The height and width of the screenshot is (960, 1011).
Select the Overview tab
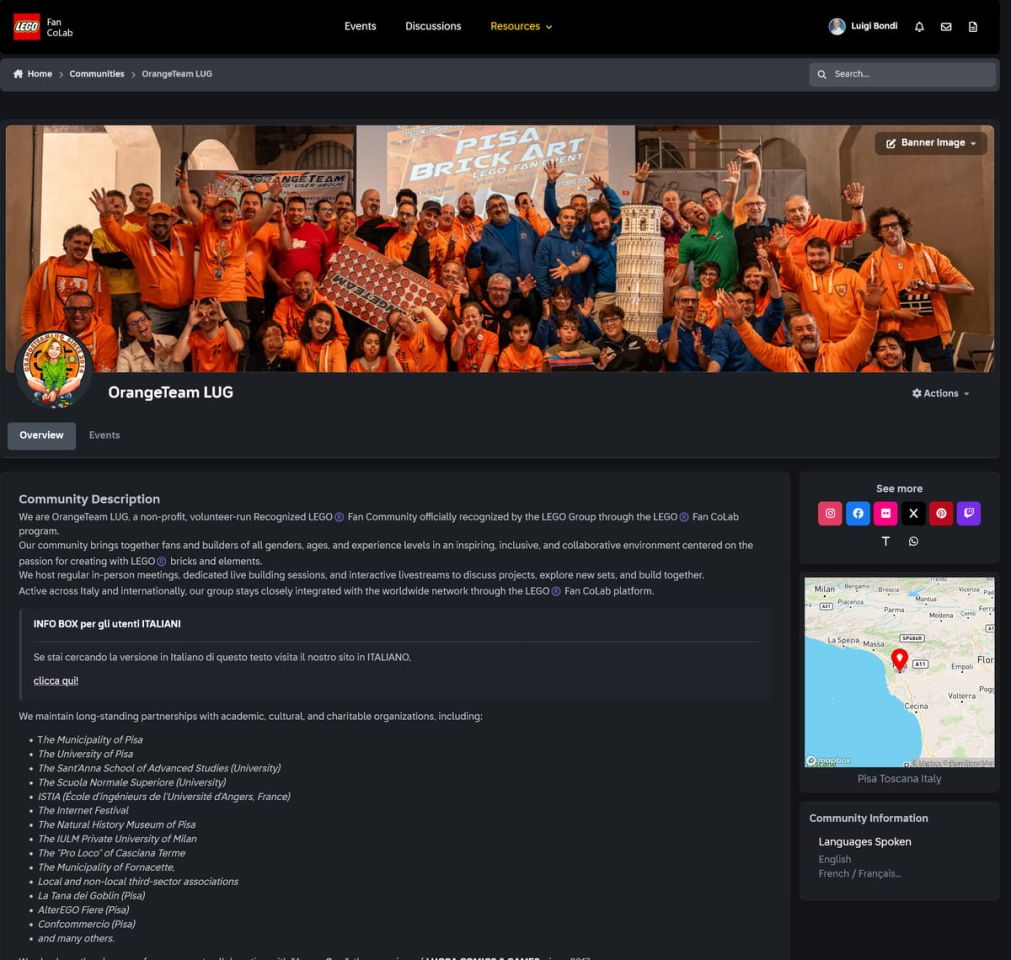click(41, 435)
